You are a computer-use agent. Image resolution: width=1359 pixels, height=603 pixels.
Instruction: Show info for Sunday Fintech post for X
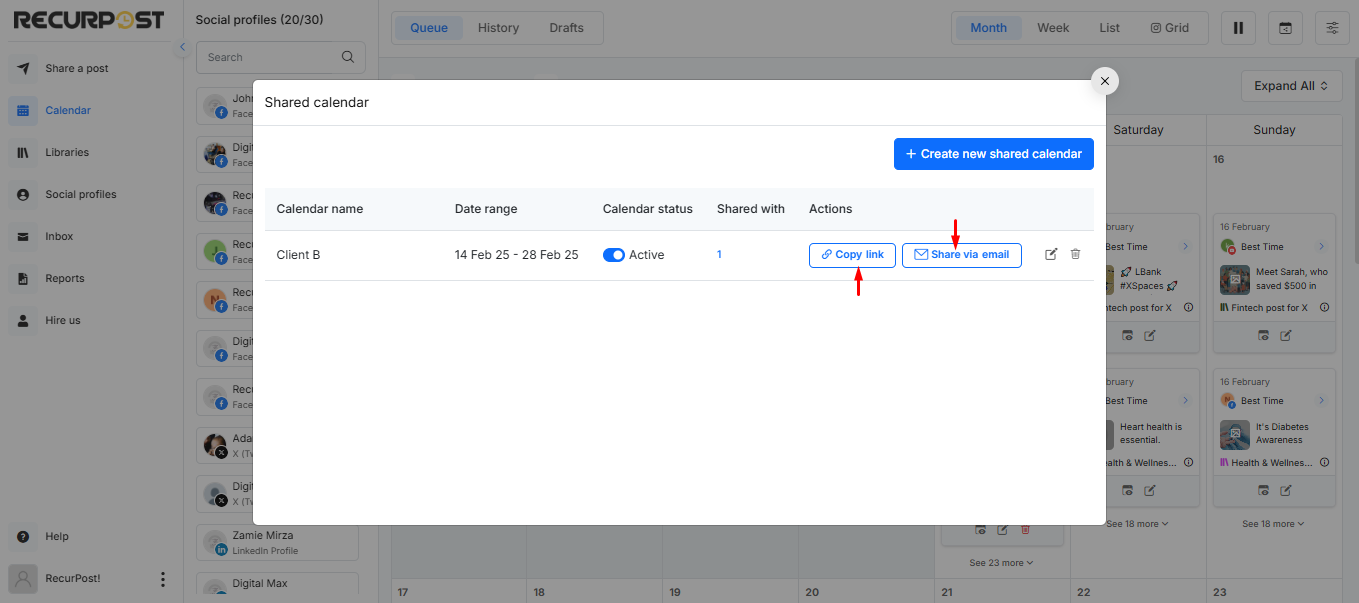click(x=1324, y=308)
